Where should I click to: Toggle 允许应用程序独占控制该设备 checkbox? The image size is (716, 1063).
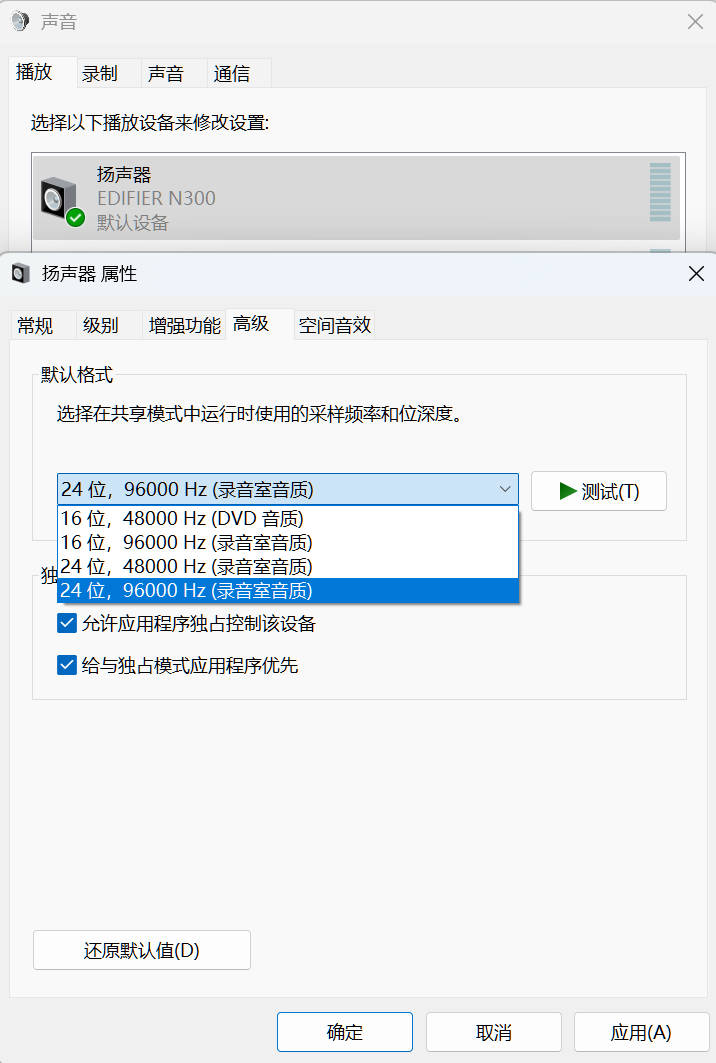[67, 623]
